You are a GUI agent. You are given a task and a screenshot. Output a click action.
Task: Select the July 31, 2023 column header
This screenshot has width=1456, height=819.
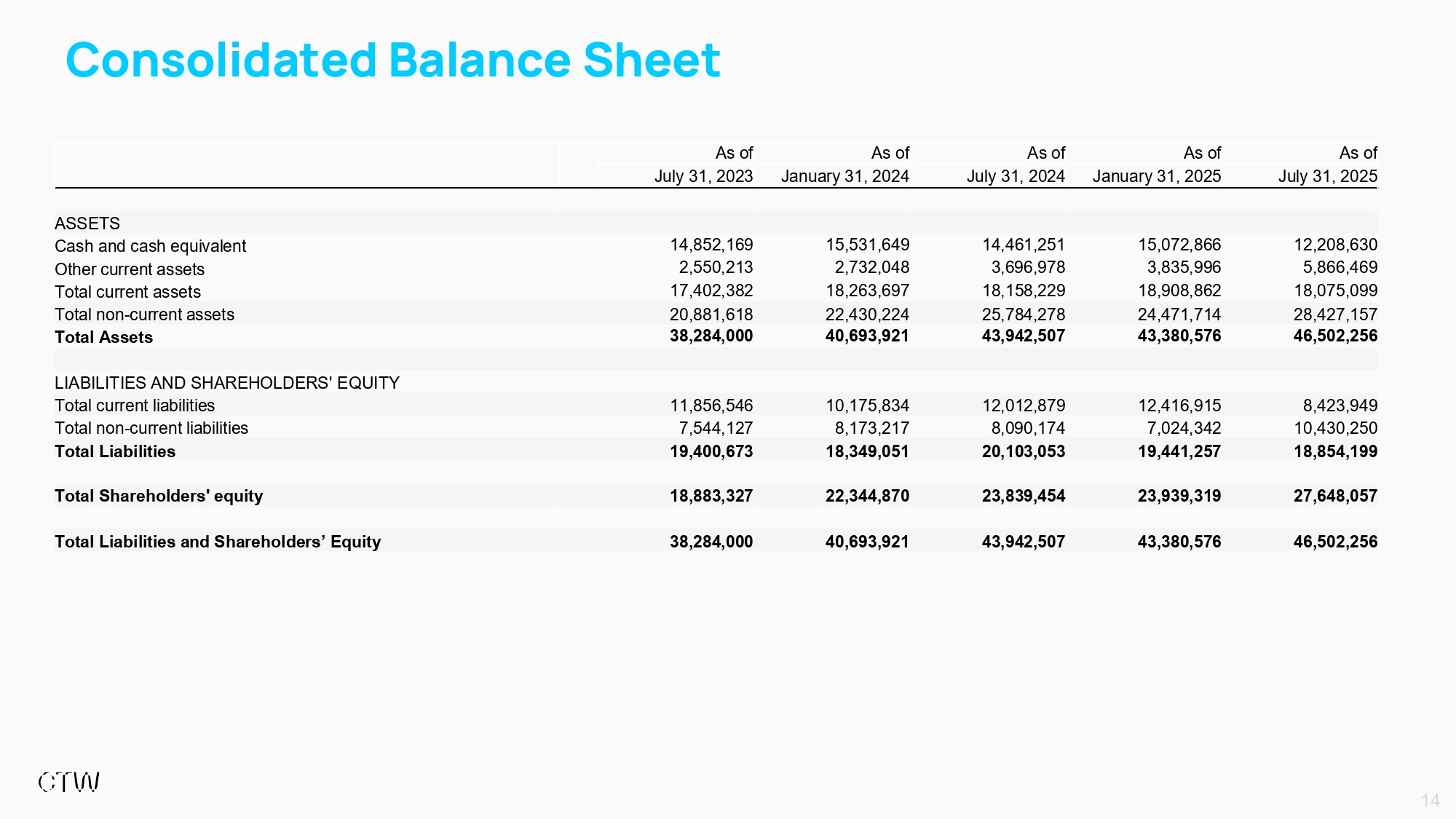pyautogui.click(x=703, y=176)
